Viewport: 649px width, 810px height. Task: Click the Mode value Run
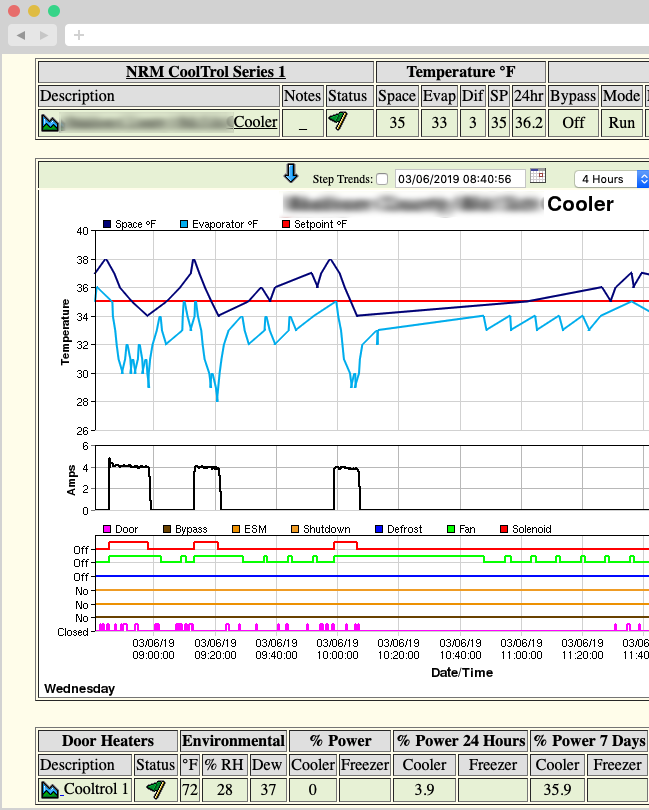[x=622, y=123]
